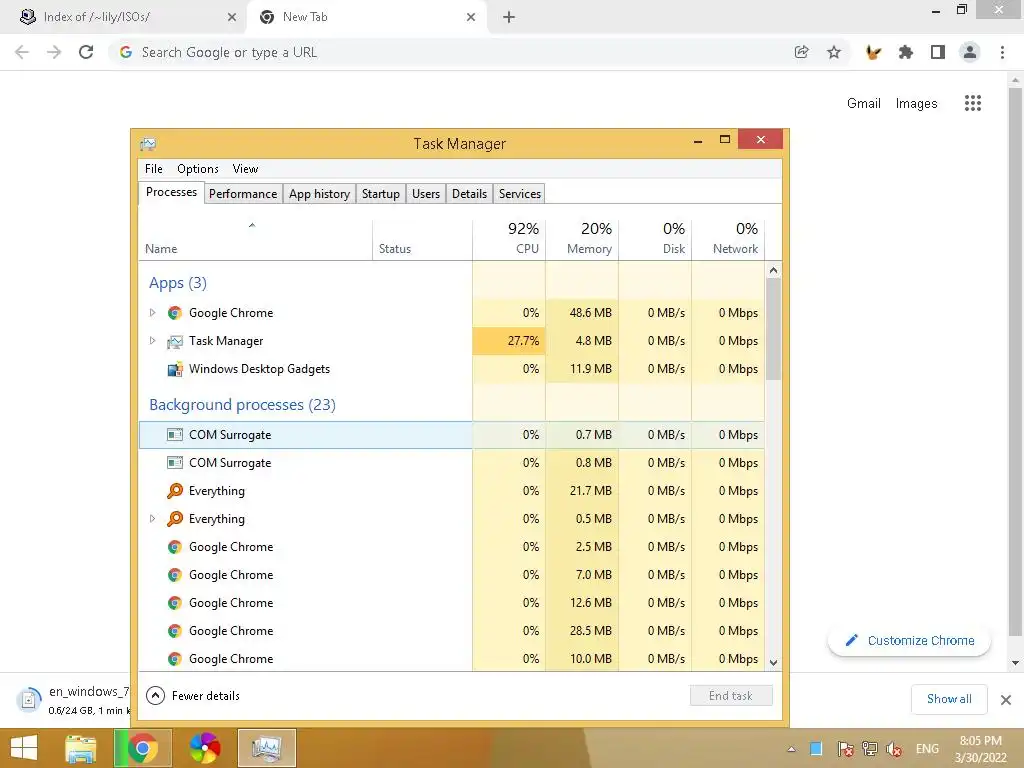
Task: Show hidden tray icons arrow
Action: (792, 749)
